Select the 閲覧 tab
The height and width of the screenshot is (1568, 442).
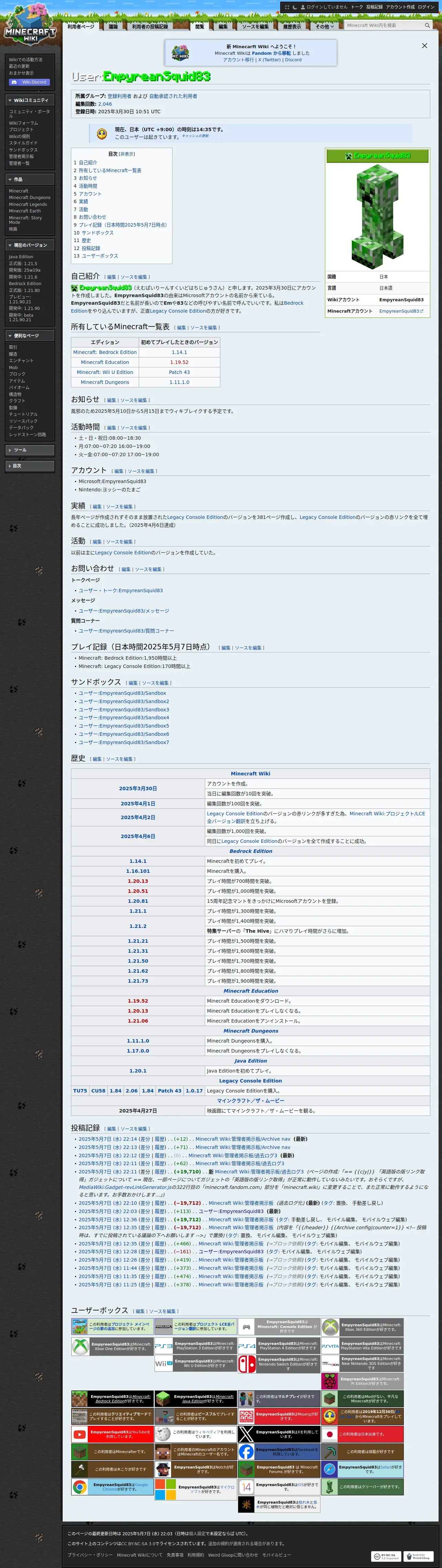point(200,26)
